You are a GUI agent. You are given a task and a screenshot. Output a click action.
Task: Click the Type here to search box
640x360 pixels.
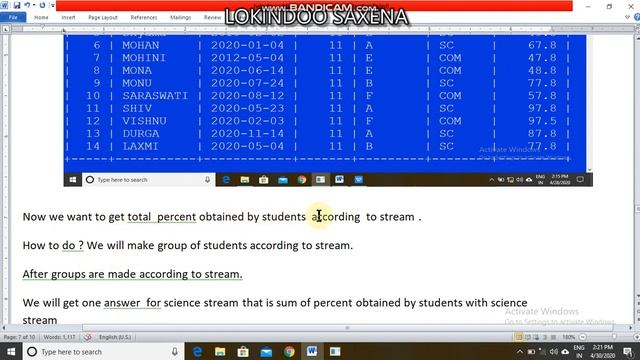104,351
